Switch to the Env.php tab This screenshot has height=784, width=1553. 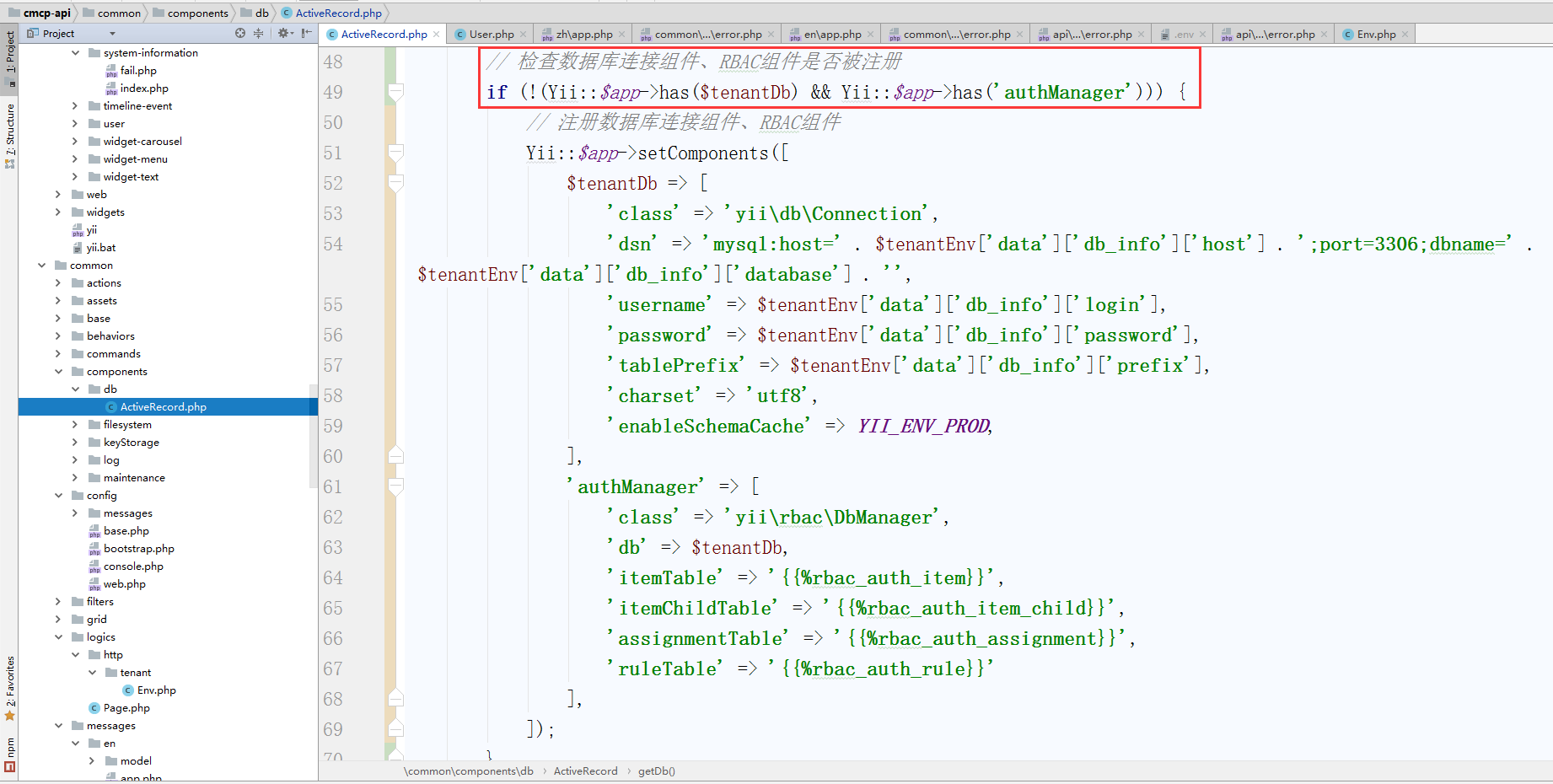point(1375,35)
